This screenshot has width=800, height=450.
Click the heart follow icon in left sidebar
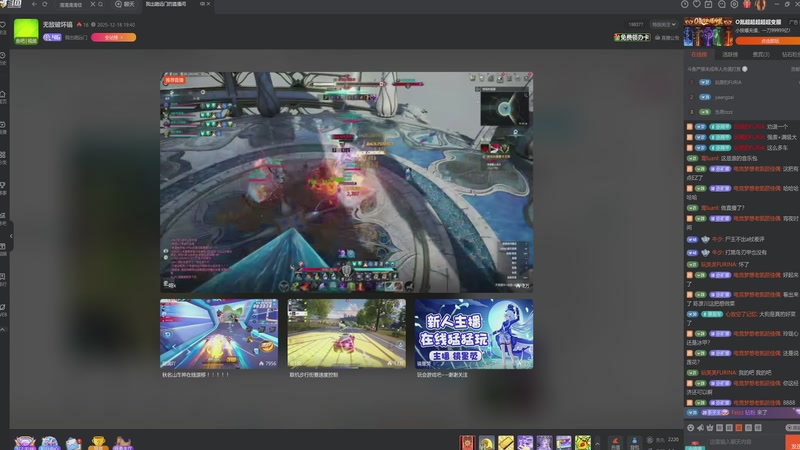coord(3,24)
